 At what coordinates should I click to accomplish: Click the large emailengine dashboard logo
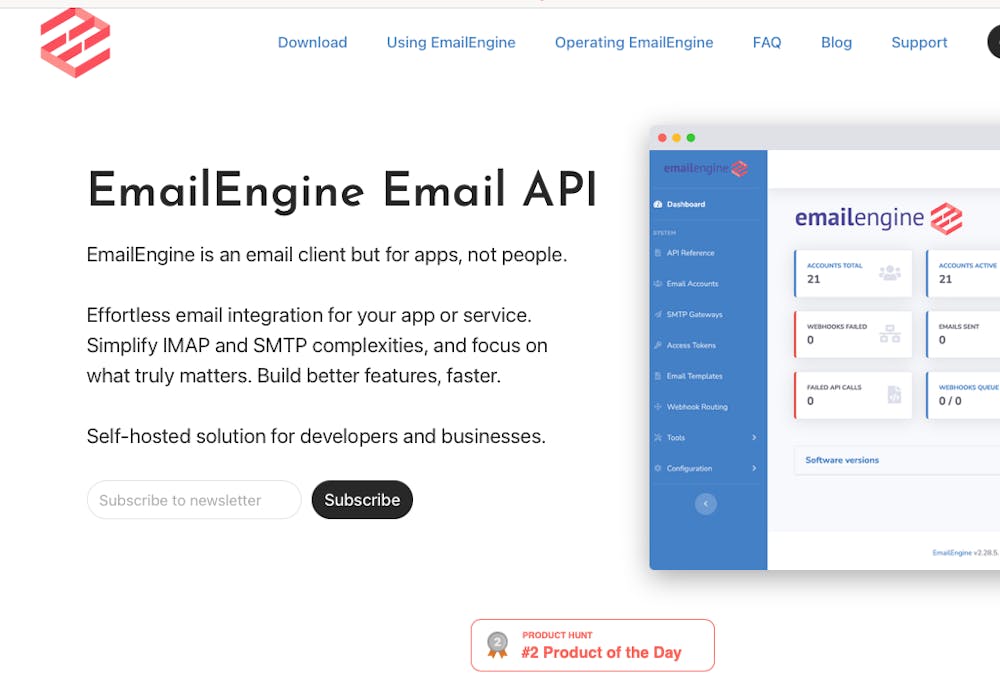pos(878,218)
